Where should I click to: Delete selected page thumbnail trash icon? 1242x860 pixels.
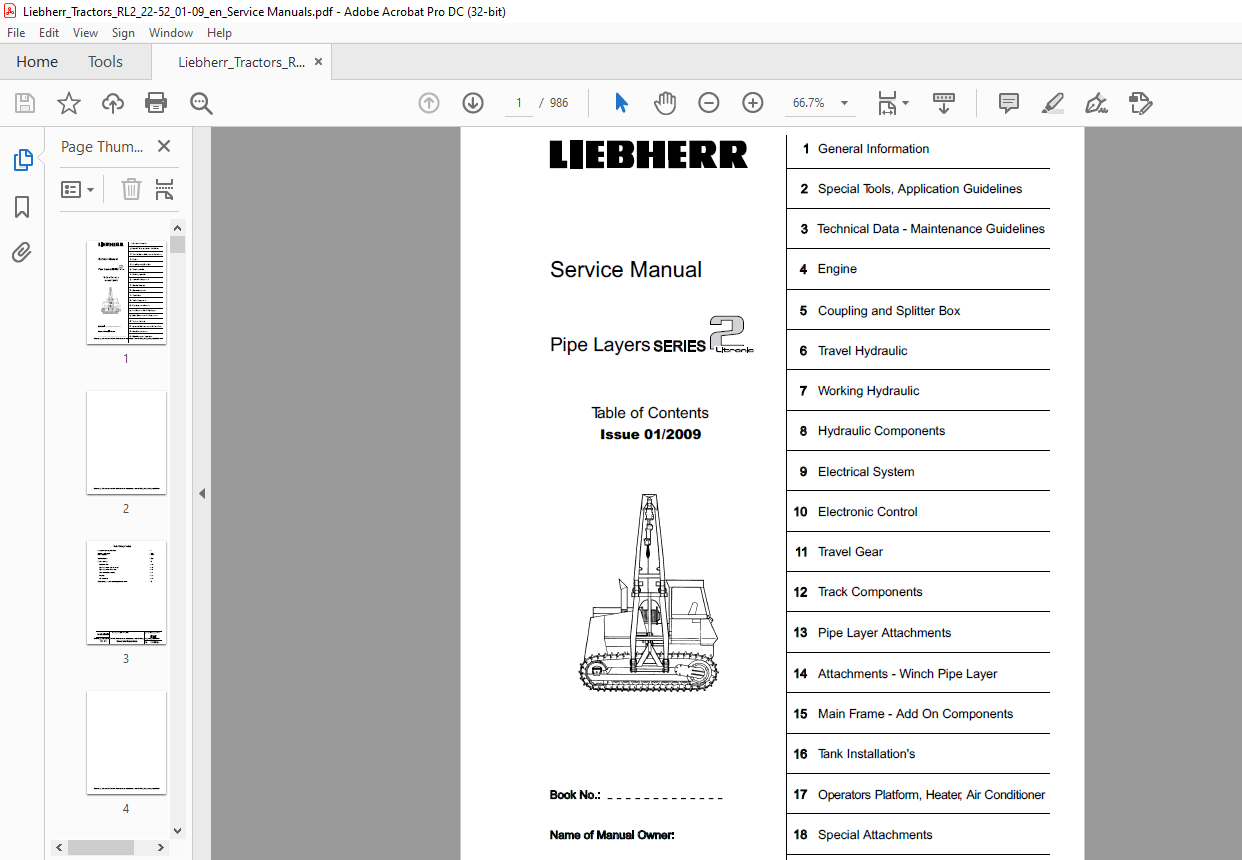click(131, 189)
